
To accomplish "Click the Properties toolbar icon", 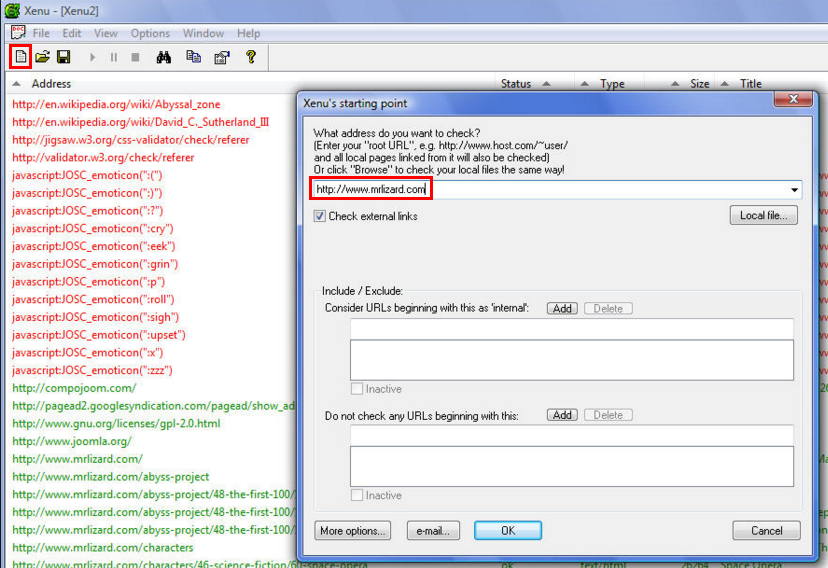I will [222, 57].
